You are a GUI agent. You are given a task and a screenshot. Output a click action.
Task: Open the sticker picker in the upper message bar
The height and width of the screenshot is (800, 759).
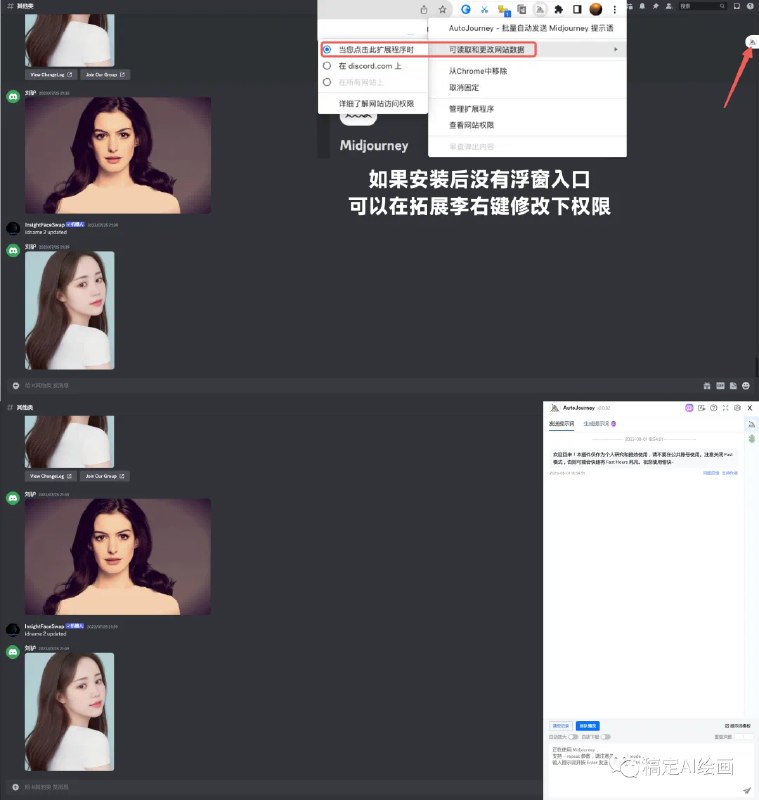click(x=733, y=386)
